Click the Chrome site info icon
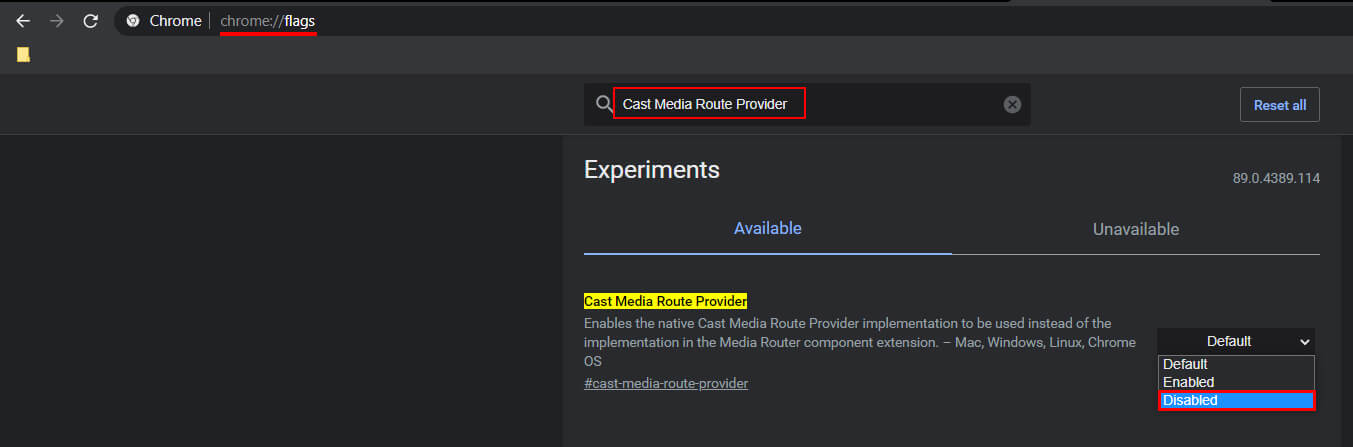 point(133,21)
